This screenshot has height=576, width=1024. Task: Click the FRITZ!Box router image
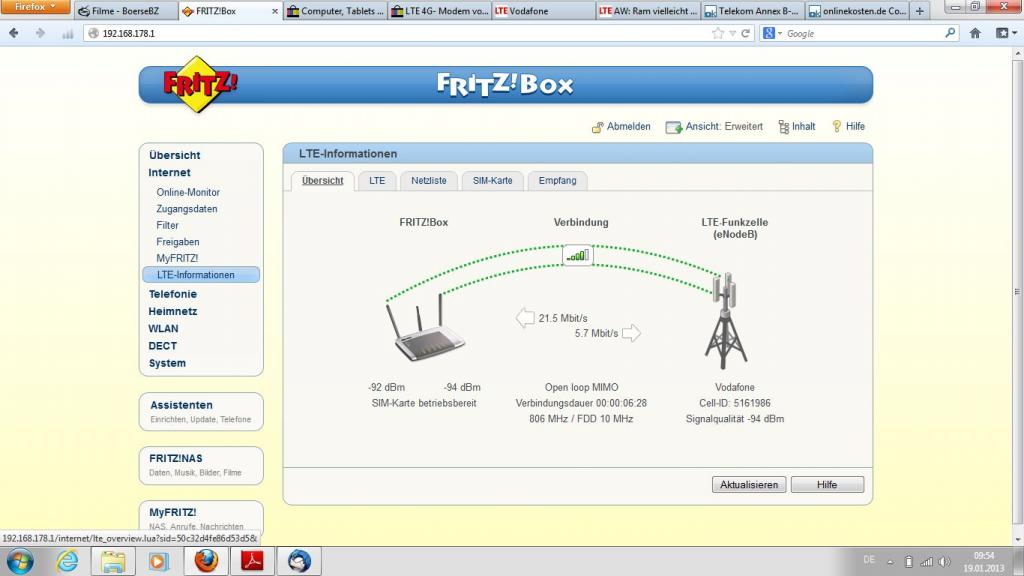[425, 328]
